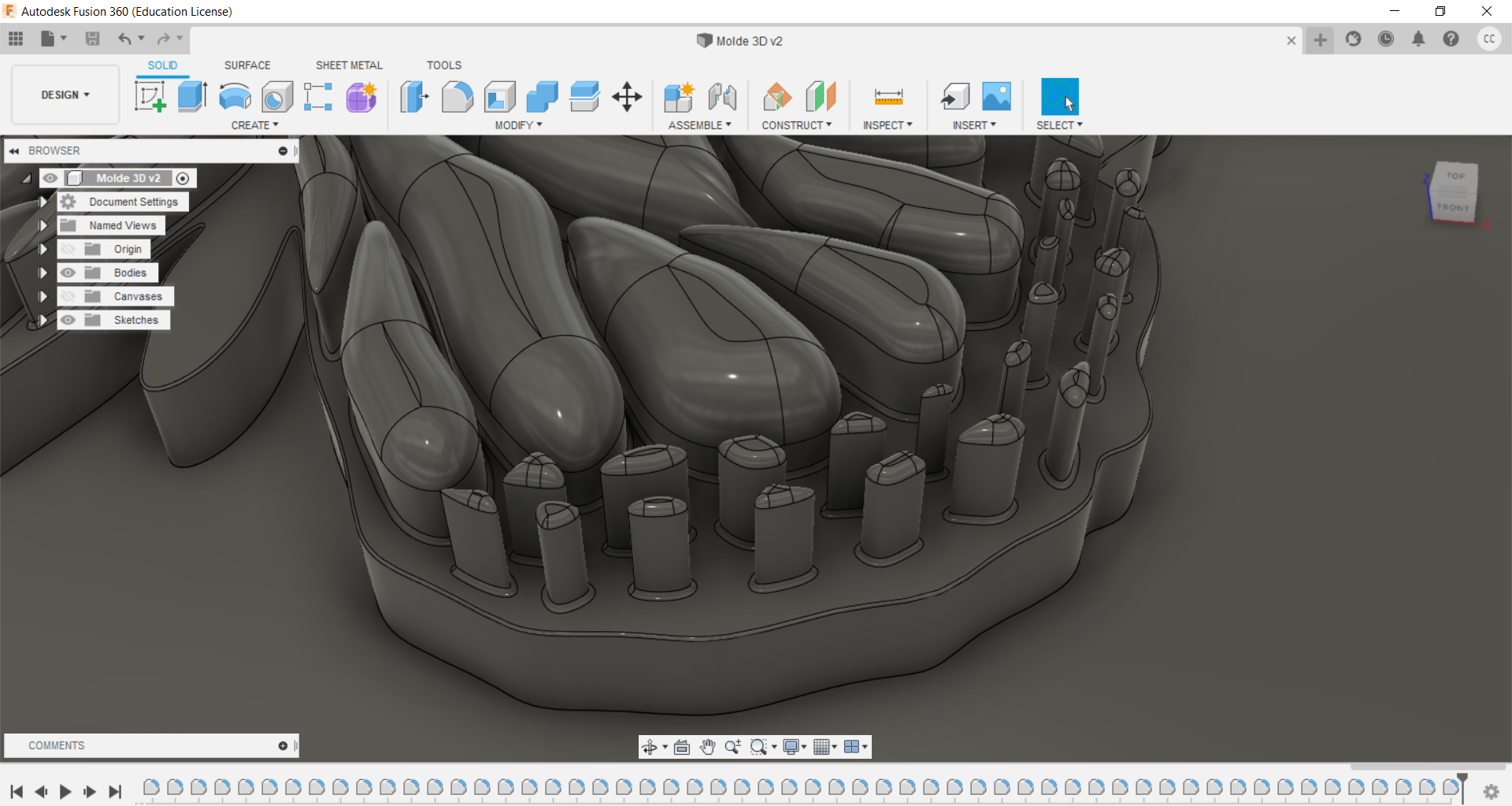Switch to the SURFACE tab
Screen dimensions: 1512x806
(247, 65)
